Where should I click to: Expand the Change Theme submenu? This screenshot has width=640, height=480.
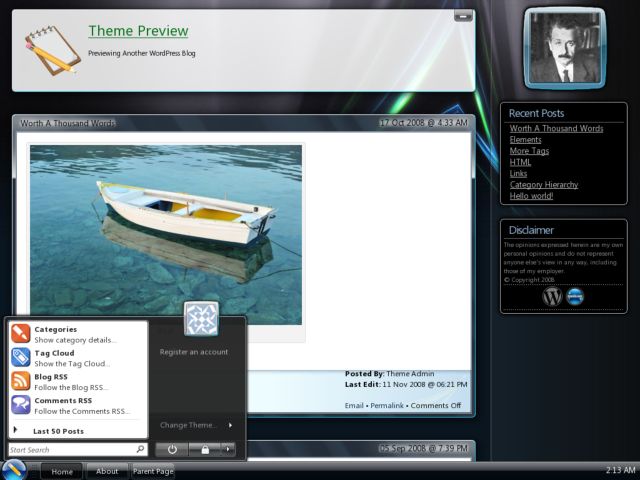coord(196,425)
